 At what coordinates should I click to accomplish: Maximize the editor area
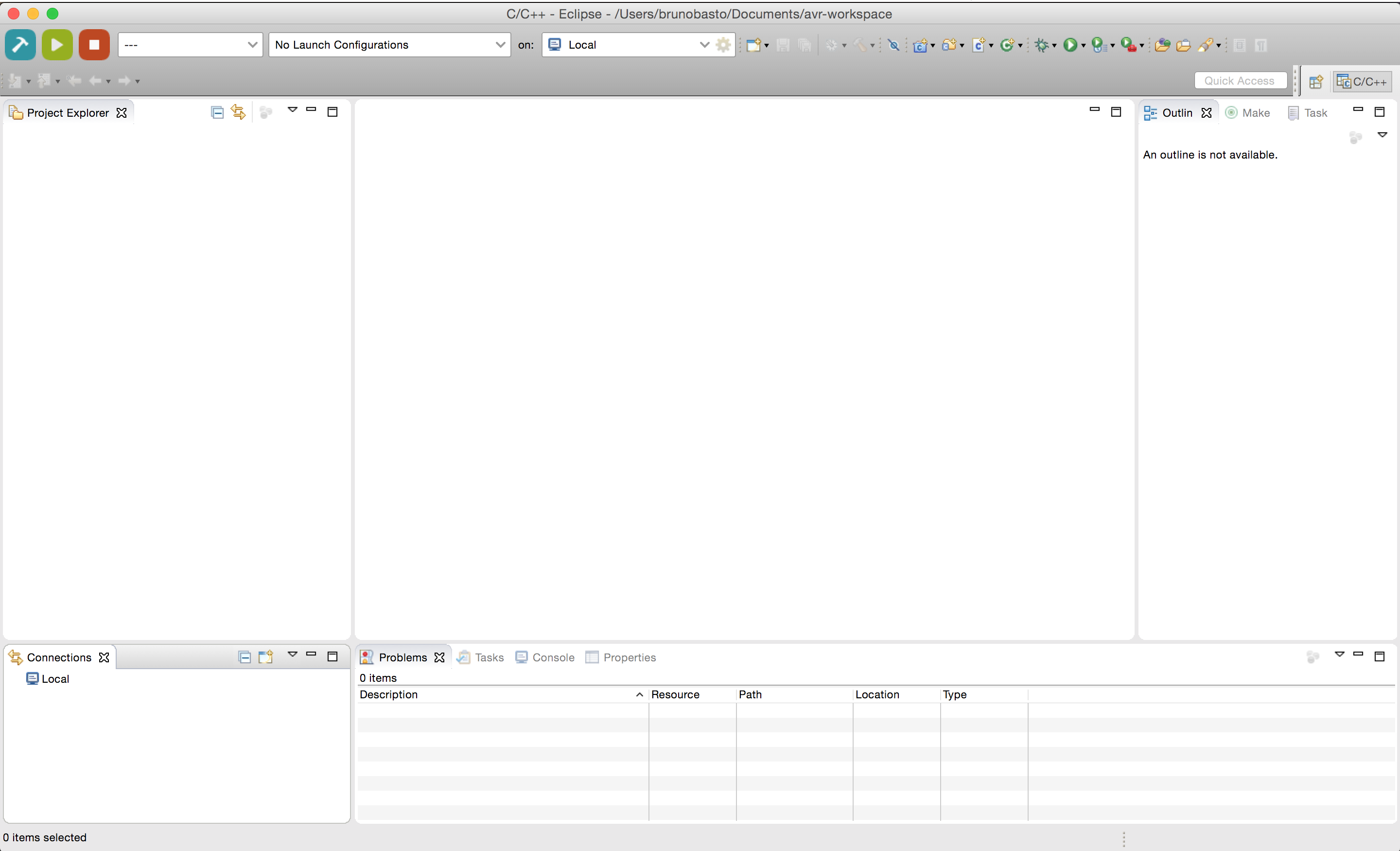click(1116, 112)
